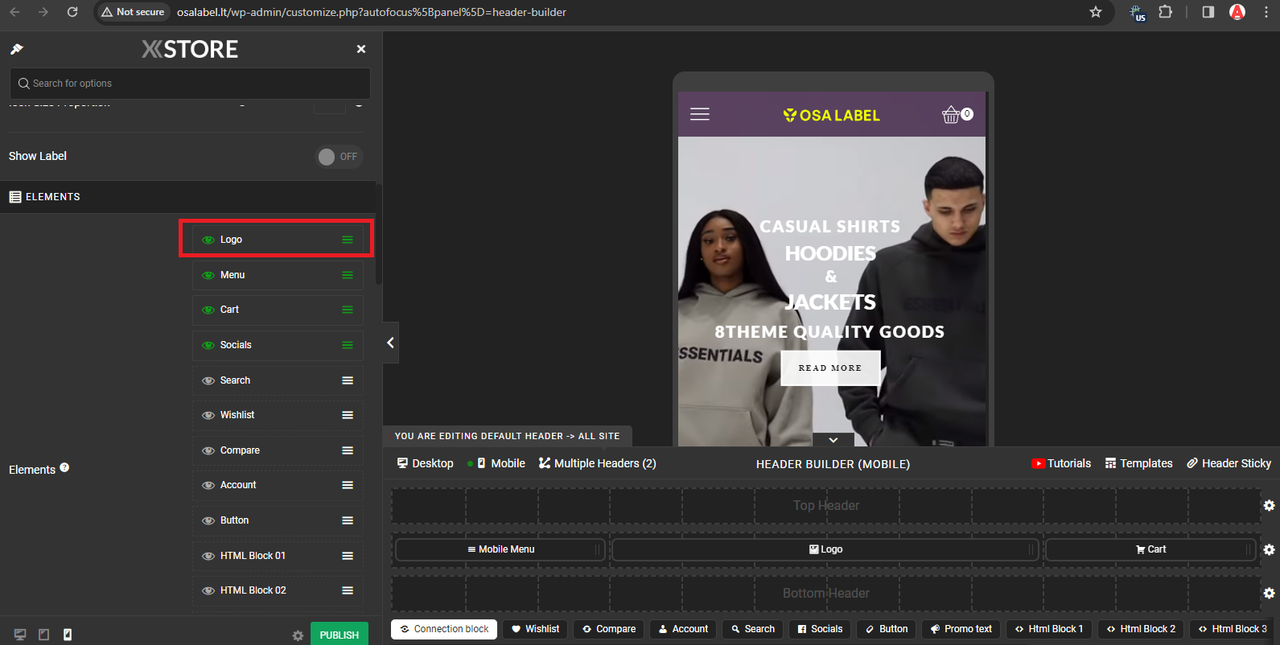Click drag handle icon of Search row

click(x=347, y=380)
